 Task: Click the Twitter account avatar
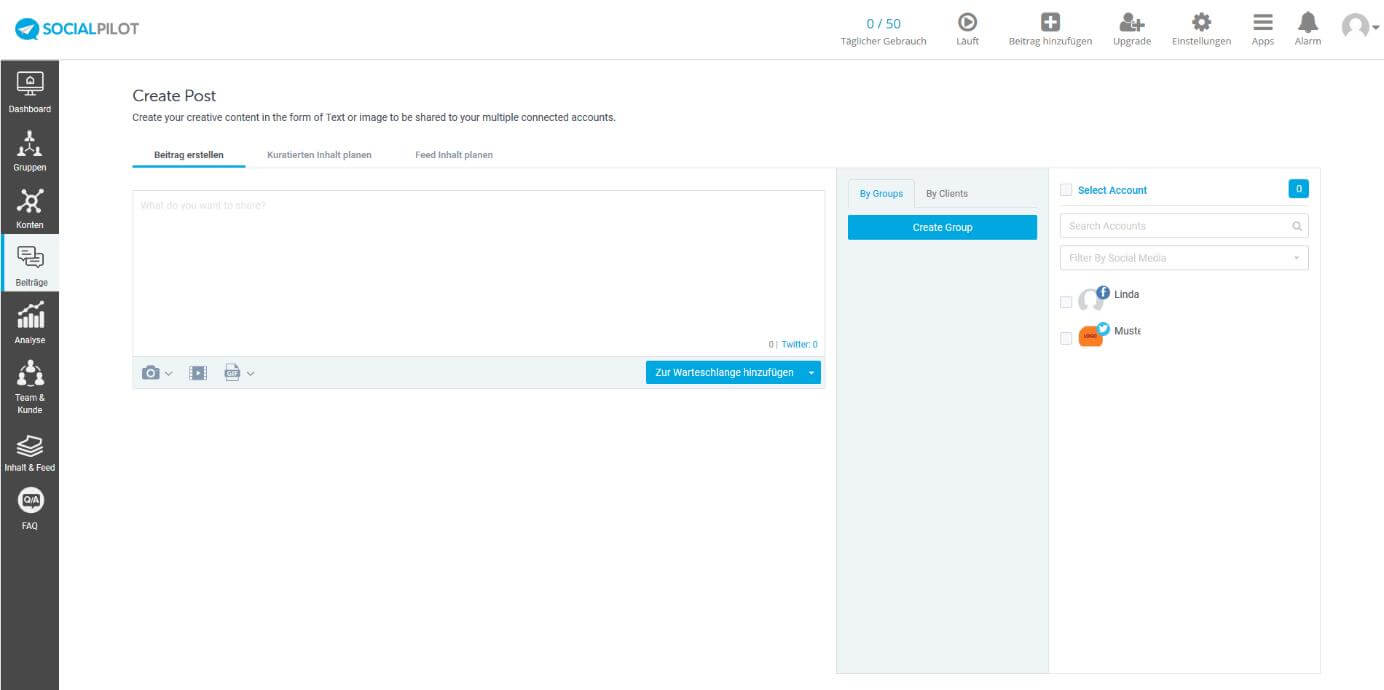point(1093,335)
